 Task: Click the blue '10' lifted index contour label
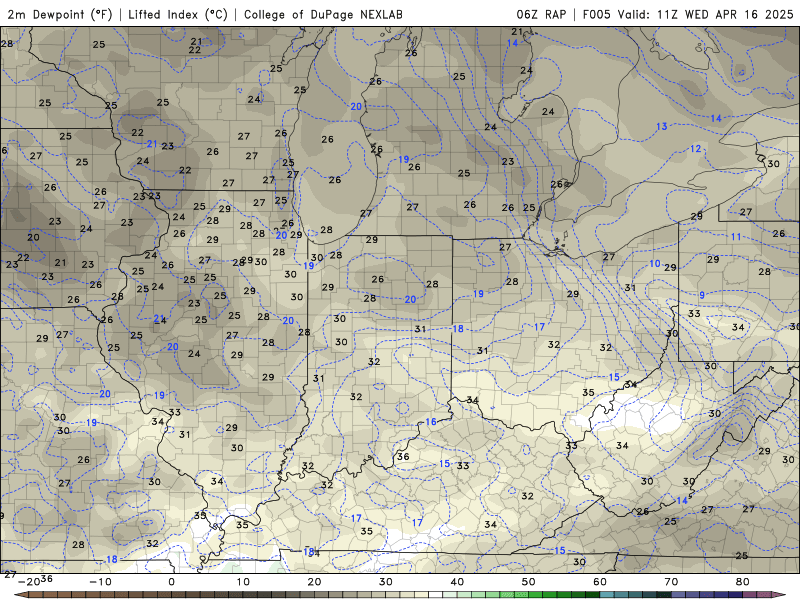coord(655,264)
